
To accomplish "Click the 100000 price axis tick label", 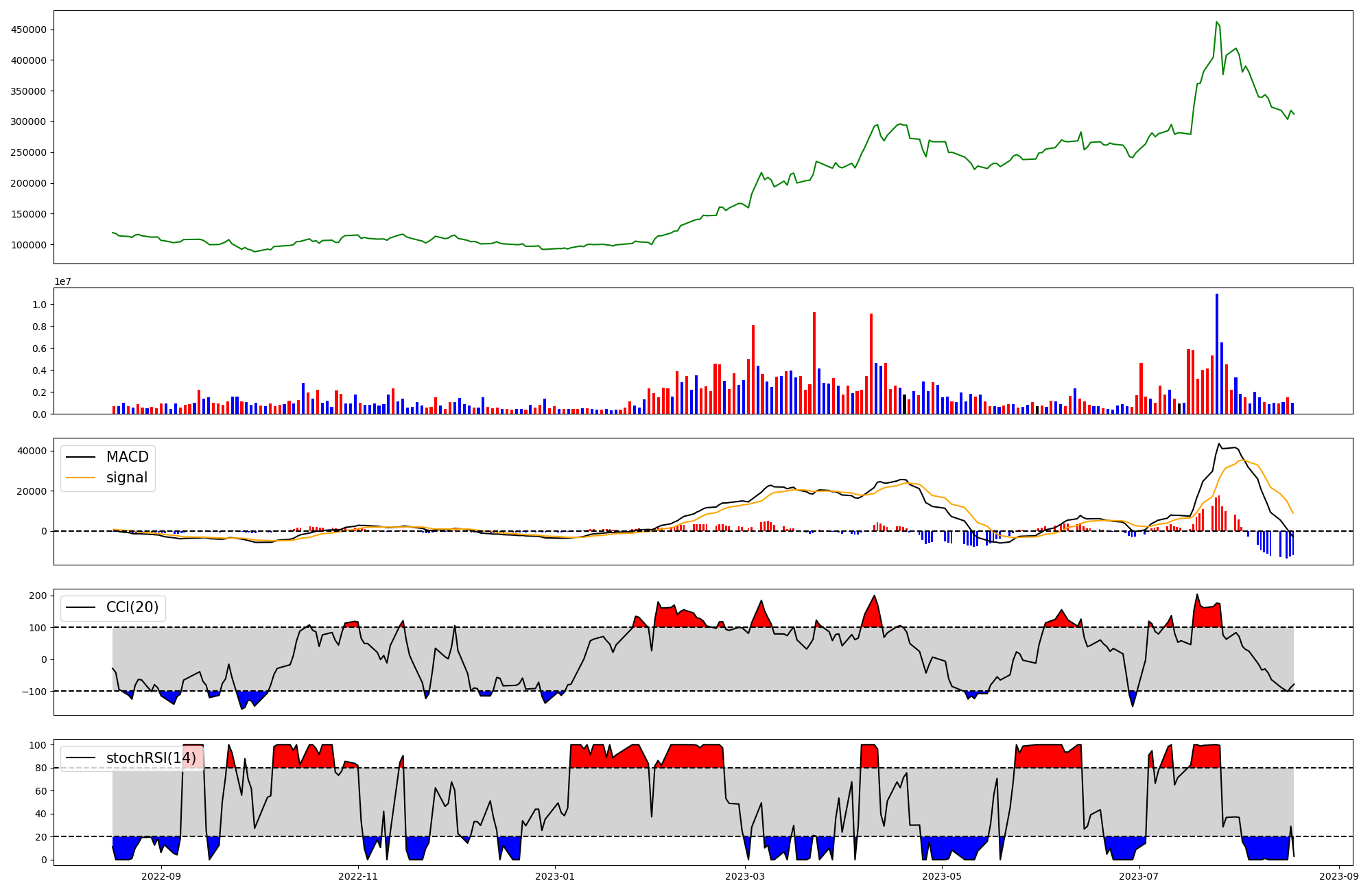I will click(29, 245).
